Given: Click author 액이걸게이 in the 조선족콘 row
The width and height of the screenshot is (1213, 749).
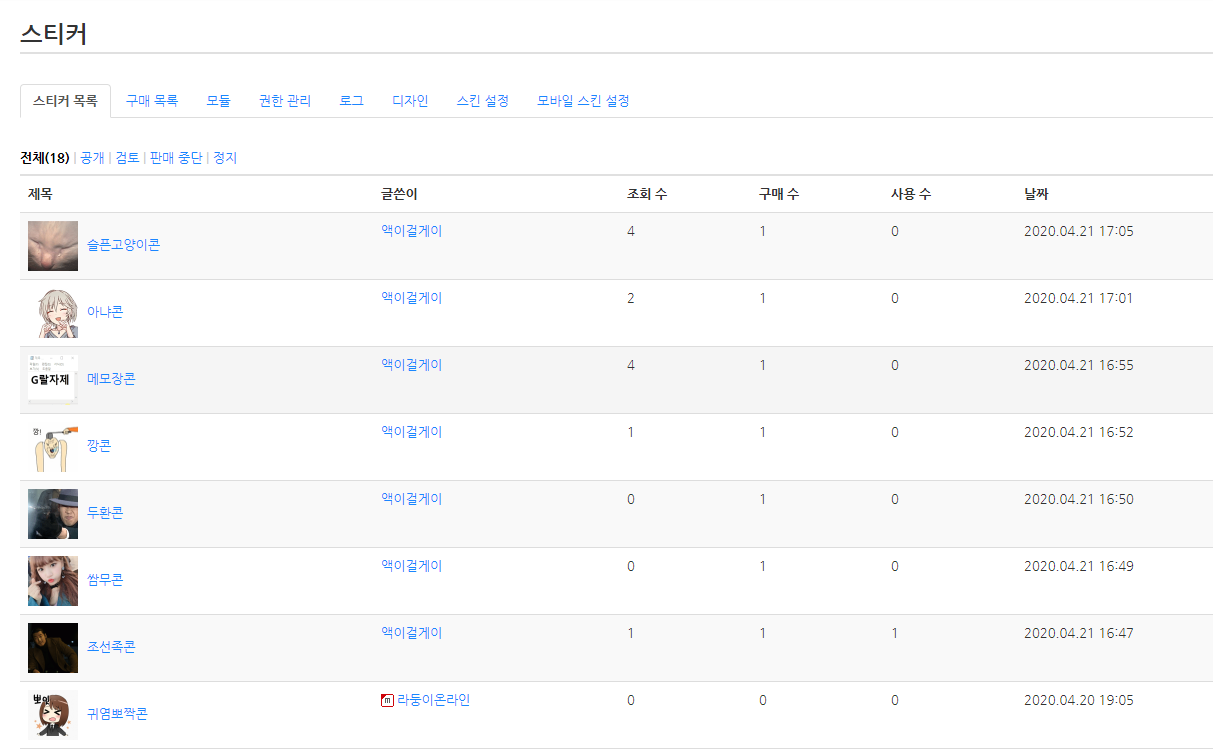Looking at the screenshot, I should tap(411, 633).
